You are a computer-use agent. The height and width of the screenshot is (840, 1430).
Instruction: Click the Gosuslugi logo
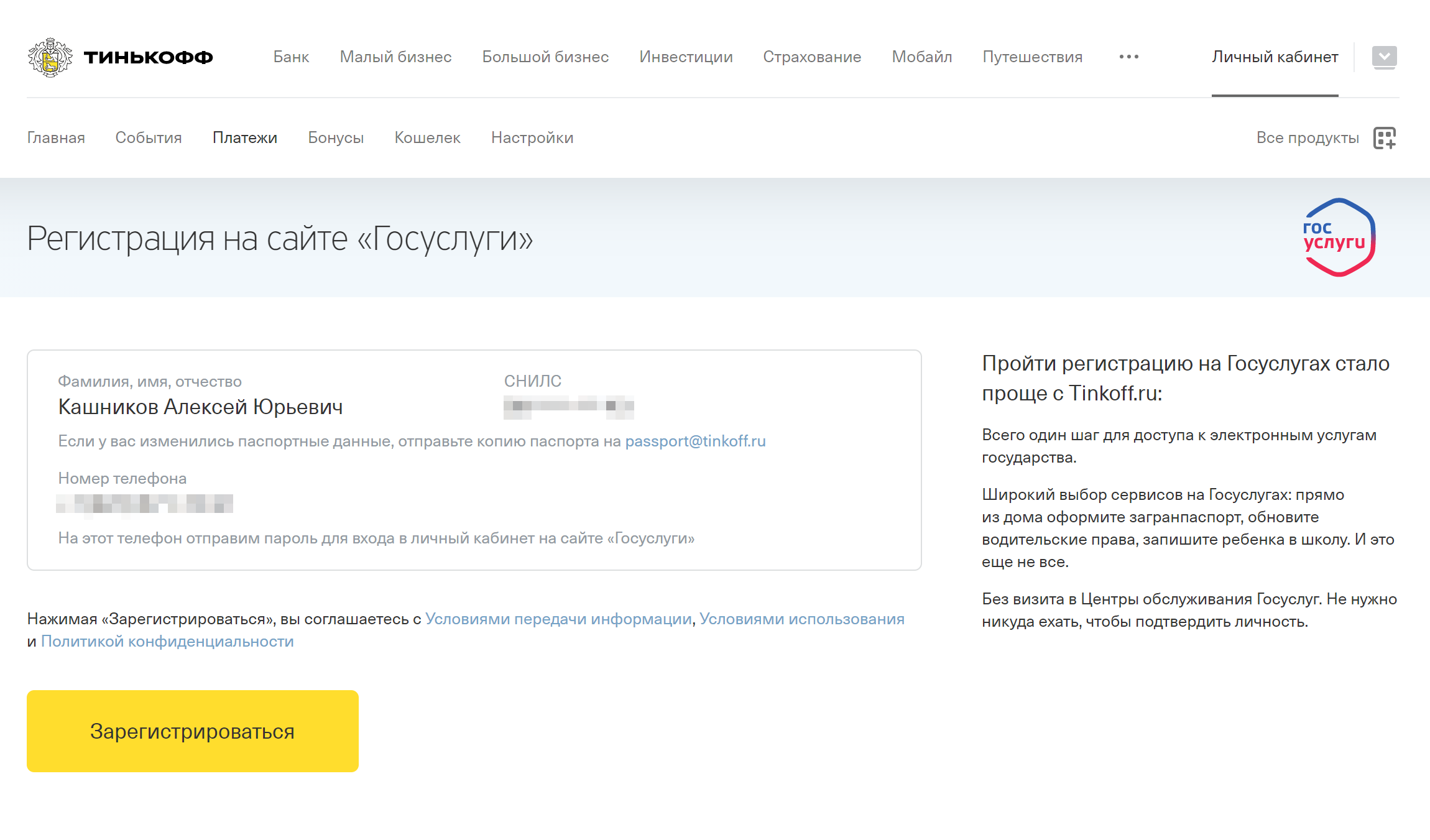[1339, 237]
